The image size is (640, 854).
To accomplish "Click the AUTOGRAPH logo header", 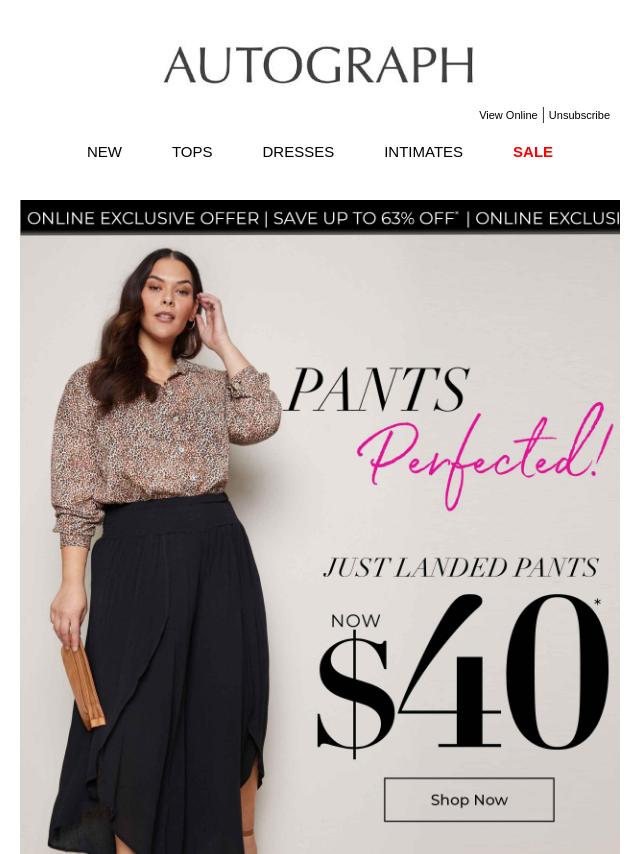I will coord(319,65).
